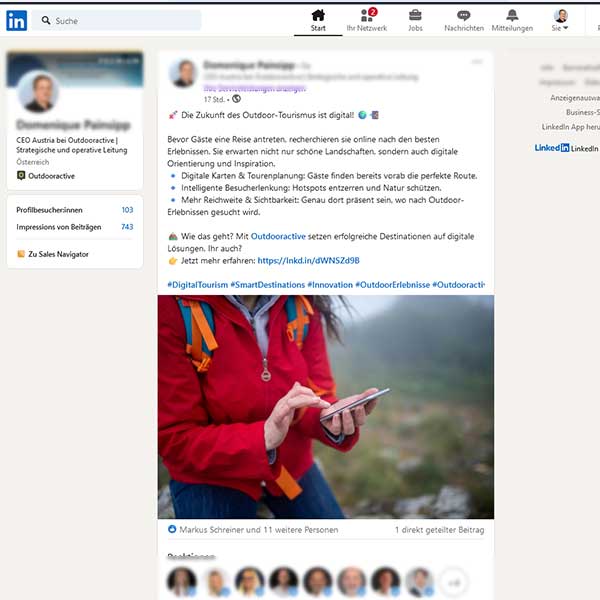Click the like reaction icon under post
This screenshot has width=600, height=600.
pyautogui.click(x=172, y=530)
